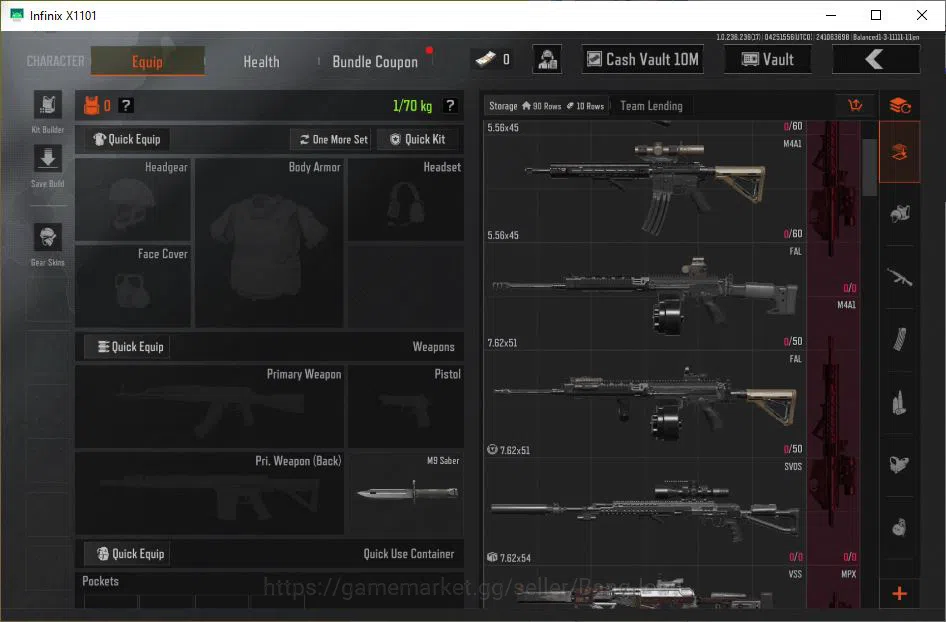This screenshot has width=946, height=622.
Task: Select the Storage 90 Rows tab
Action: point(547,106)
